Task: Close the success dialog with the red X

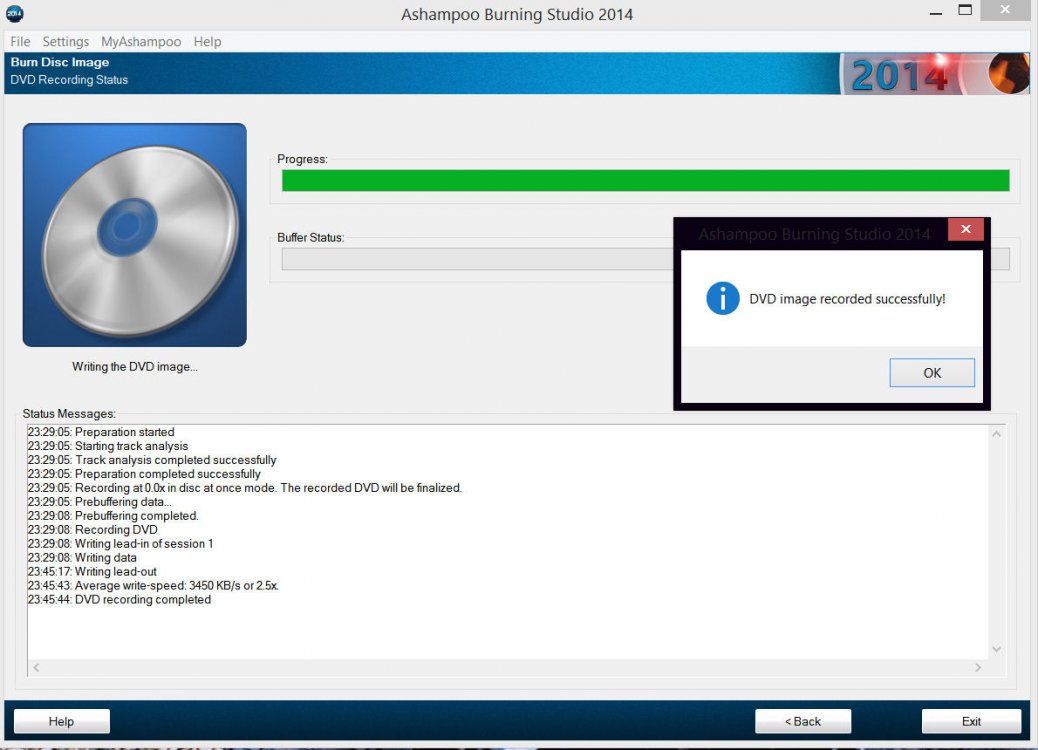Action: pyautogui.click(x=965, y=230)
